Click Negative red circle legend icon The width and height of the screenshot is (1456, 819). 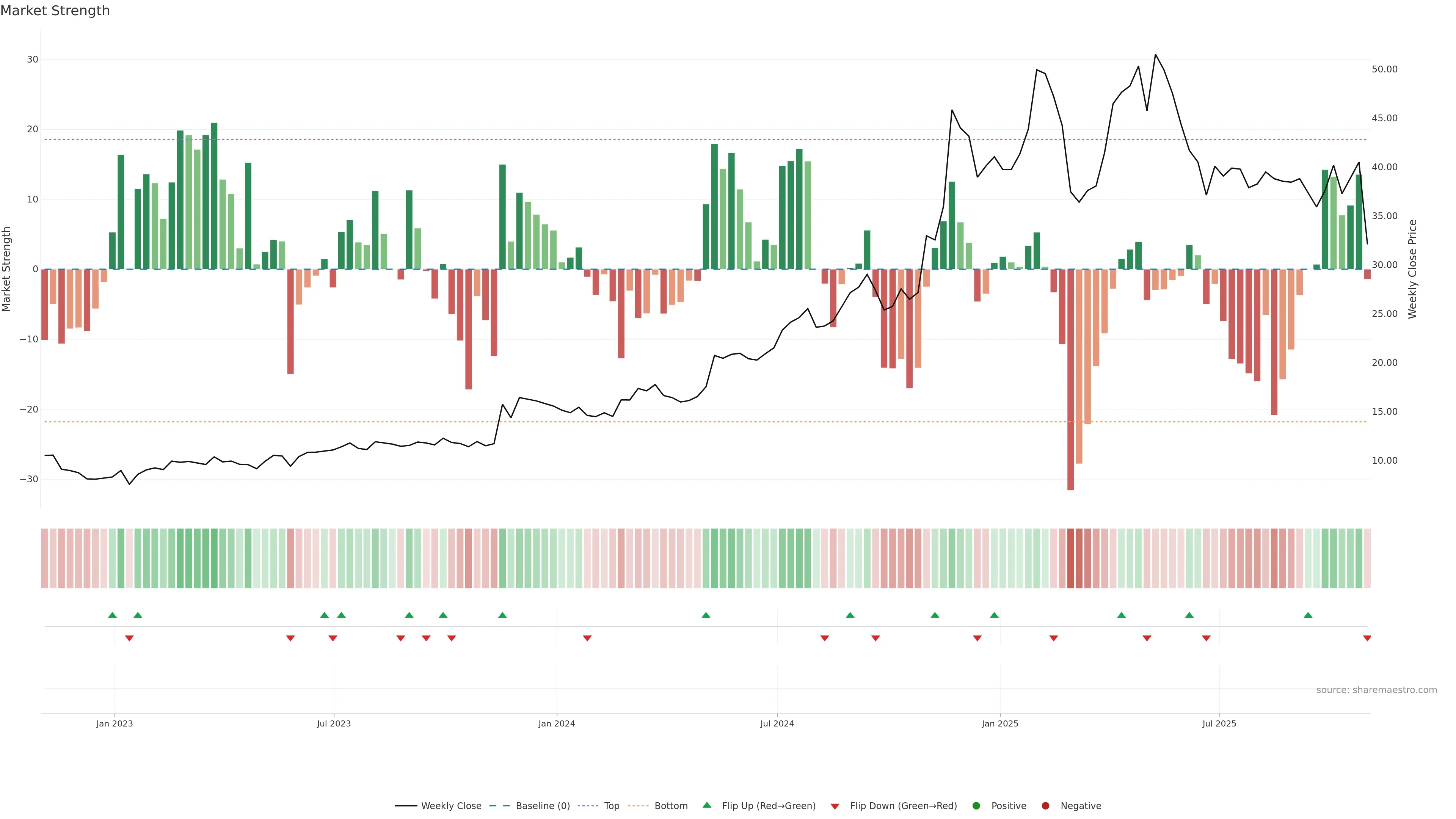pos(1045,806)
